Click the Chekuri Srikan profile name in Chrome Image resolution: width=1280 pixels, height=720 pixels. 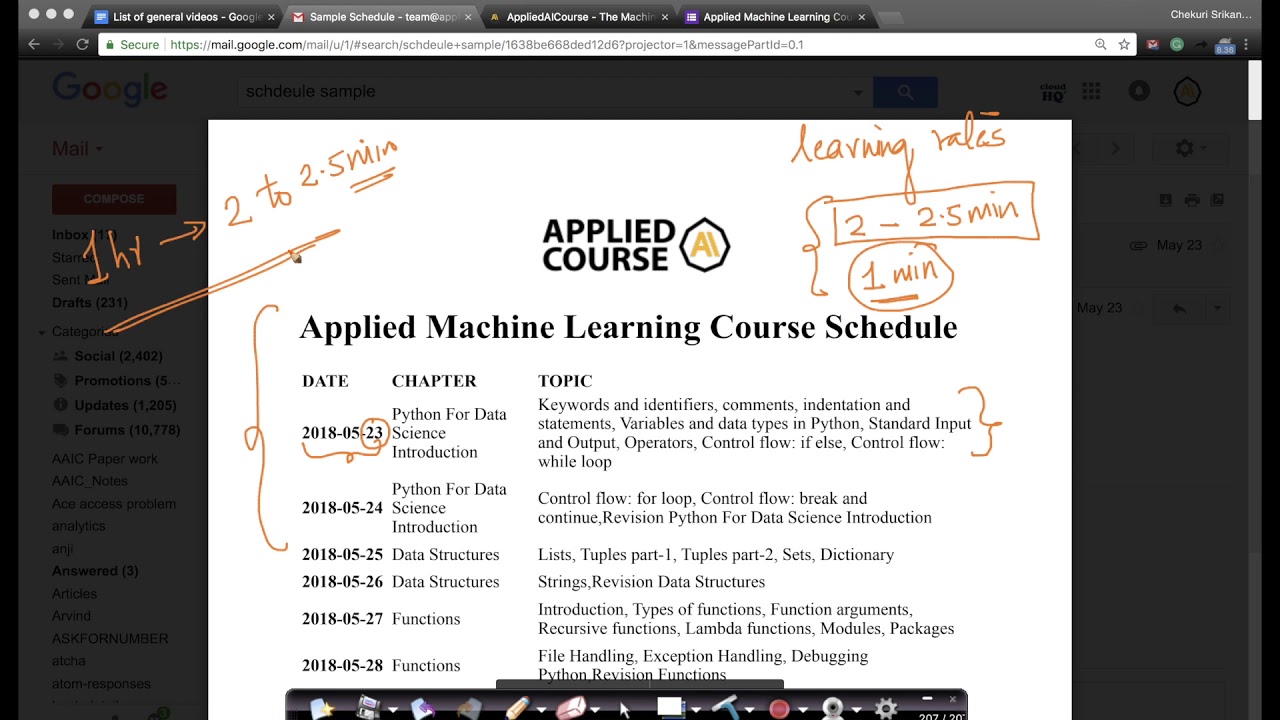point(1211,15)
